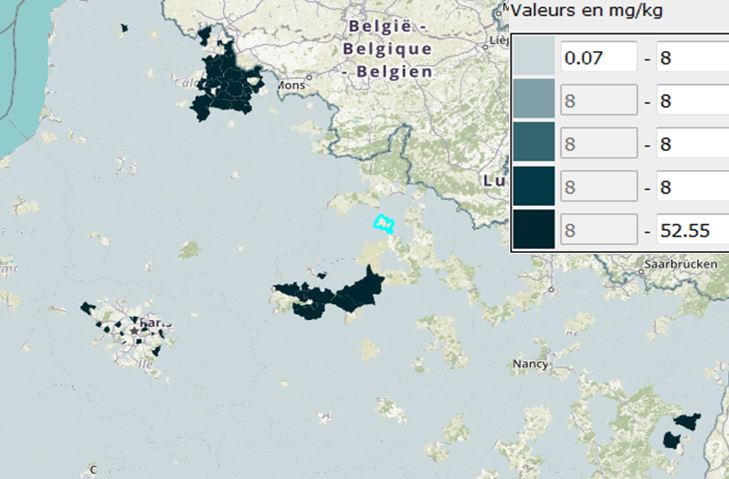The height and width of the screenshot is (479, 729).
Task: Click the cyan highlighted polygon on map
Action: point(383,223)
